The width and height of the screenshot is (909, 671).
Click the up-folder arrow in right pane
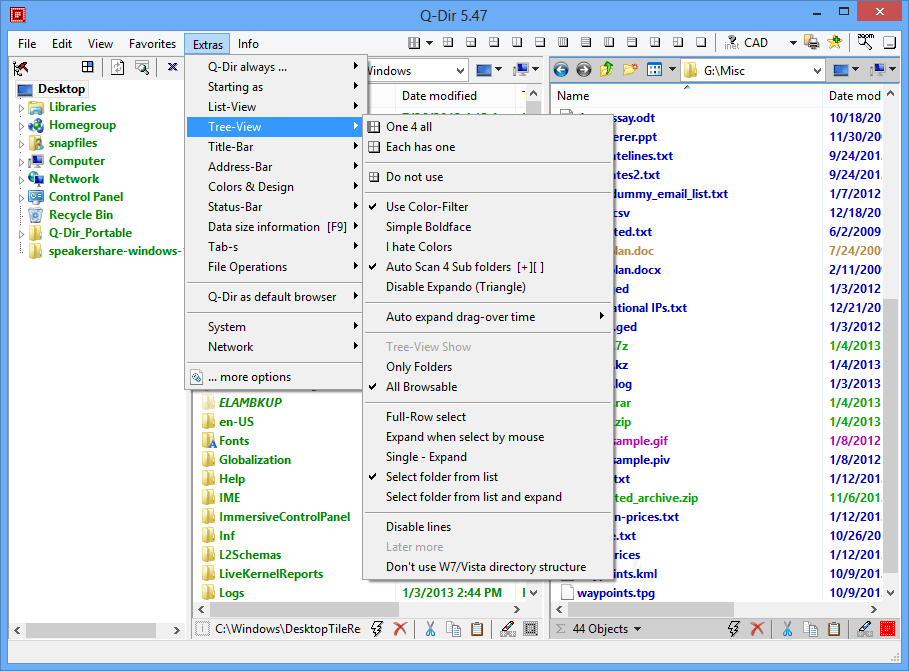pyautogui.click(x=607, y=70)
